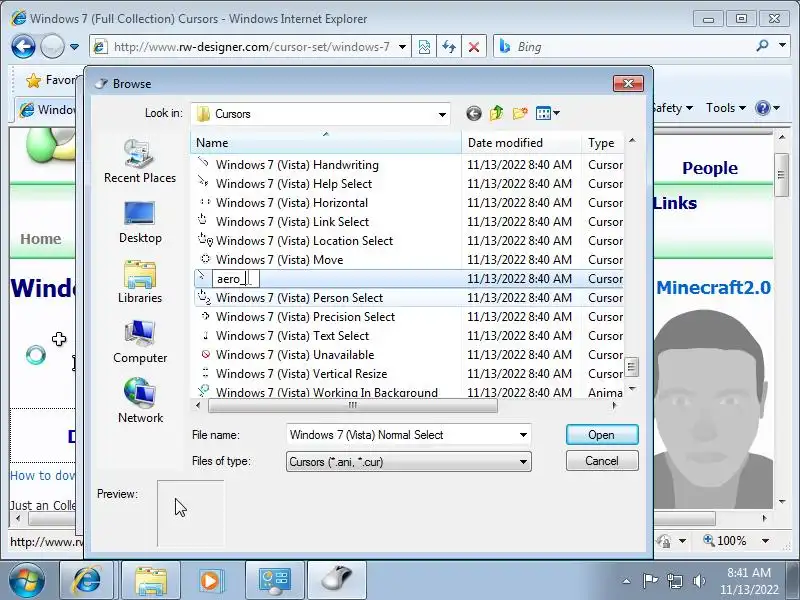Select Windows 7 (Vista) Help Select file

click(294, 184)
